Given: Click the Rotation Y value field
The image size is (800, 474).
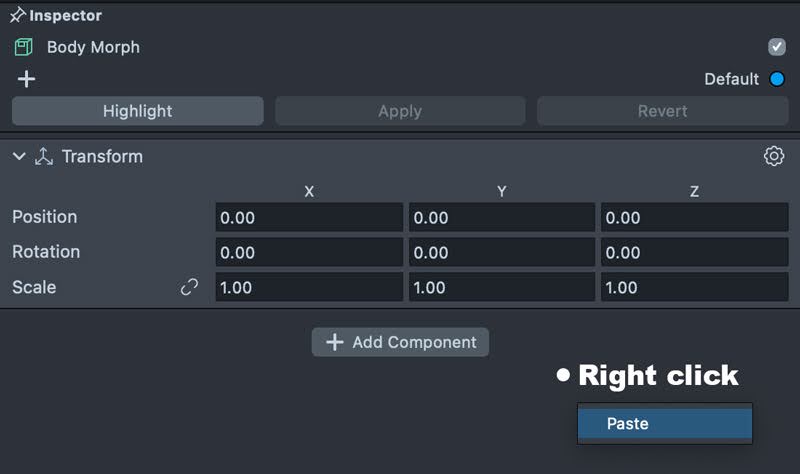Looking at the screenshot, I should (501, 252).
